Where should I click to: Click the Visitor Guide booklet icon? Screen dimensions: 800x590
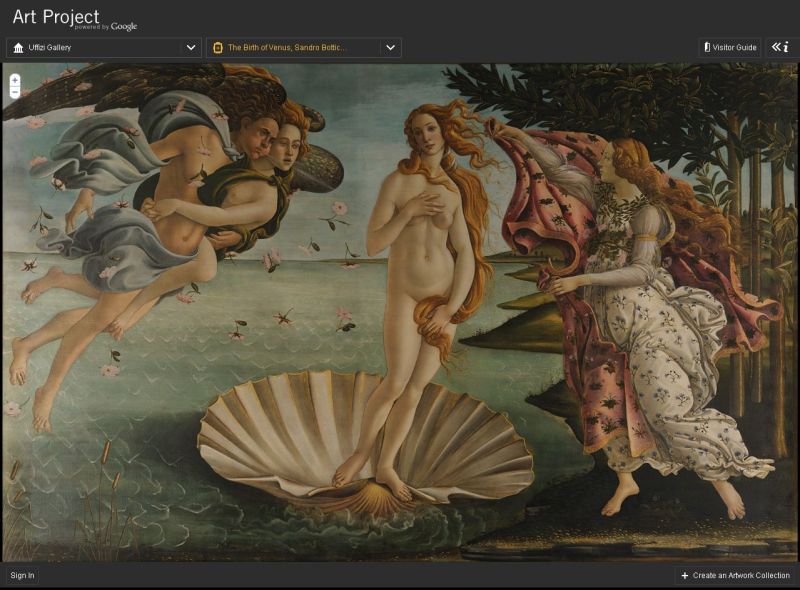[707, 47]
